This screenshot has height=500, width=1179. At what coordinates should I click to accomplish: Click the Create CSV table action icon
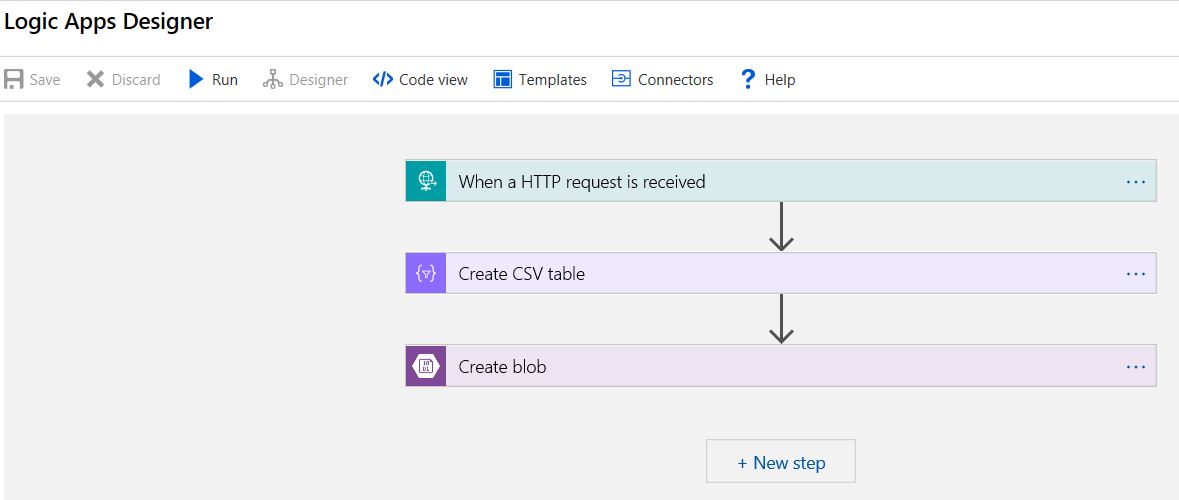point(426,274)
